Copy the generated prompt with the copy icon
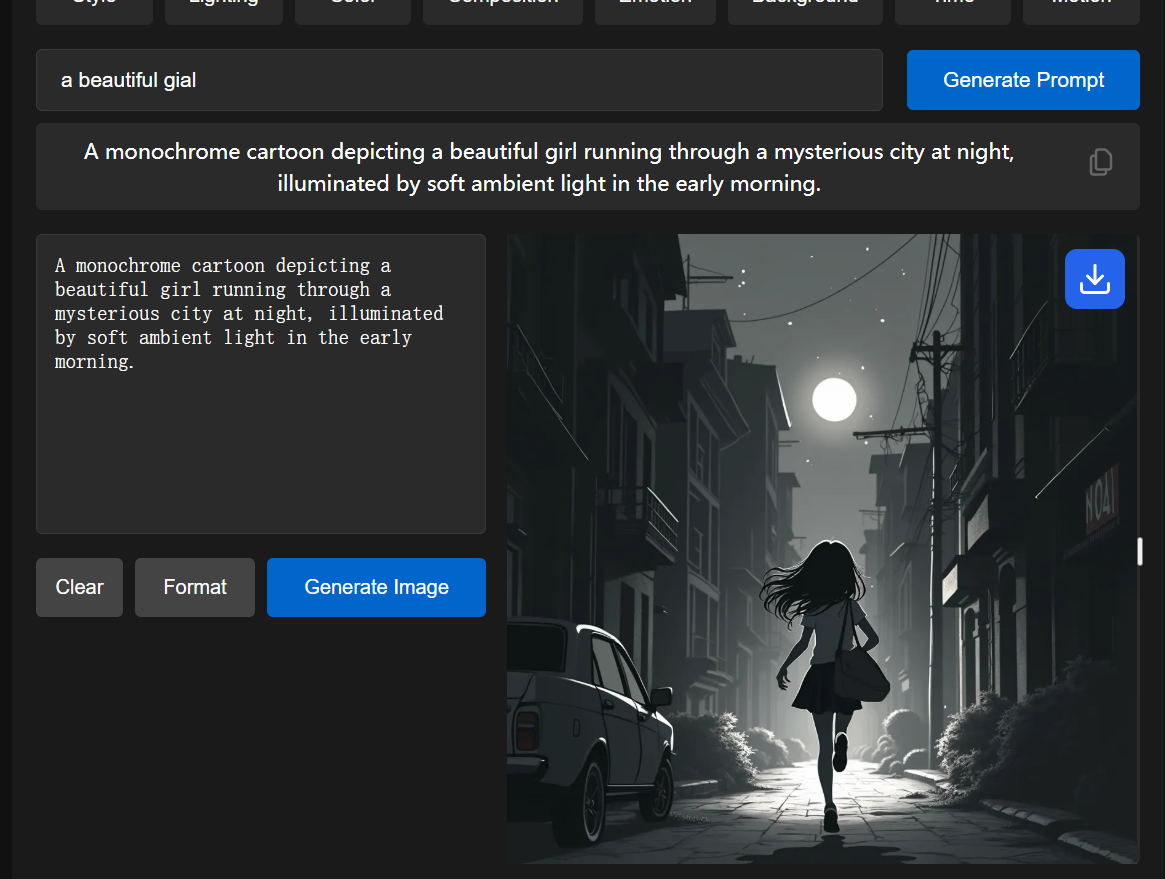The height and width of the screenshot is (879, 1165). point(1100,162)
